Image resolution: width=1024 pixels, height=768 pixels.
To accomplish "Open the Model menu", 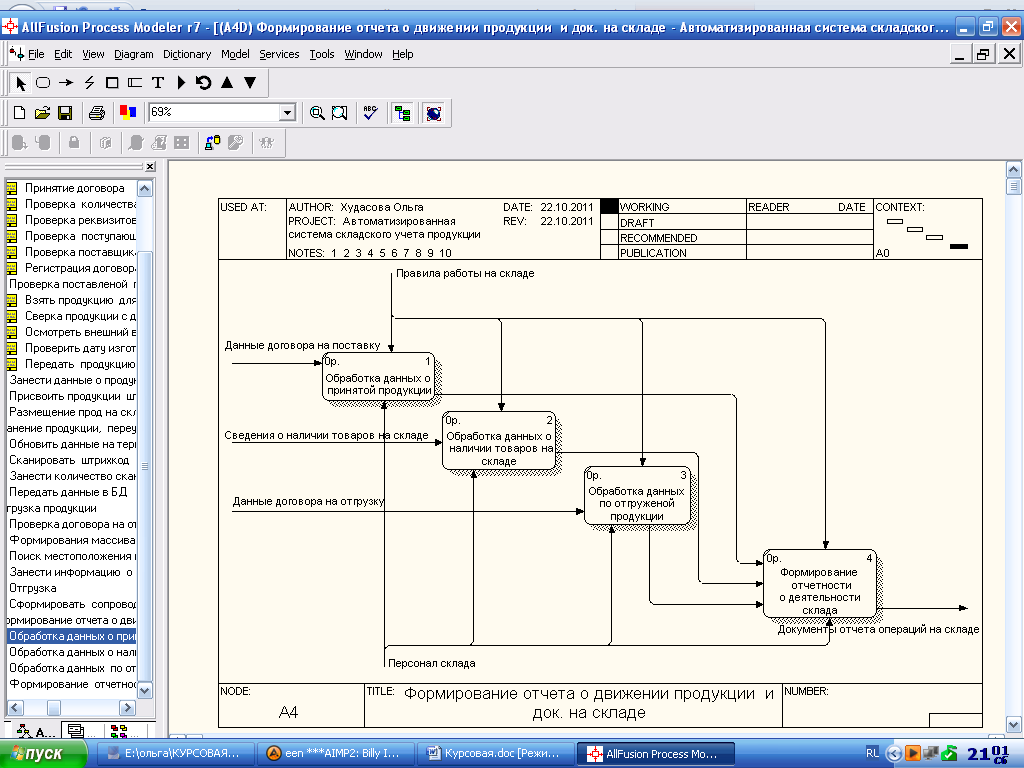I will [x=235, y=54].
